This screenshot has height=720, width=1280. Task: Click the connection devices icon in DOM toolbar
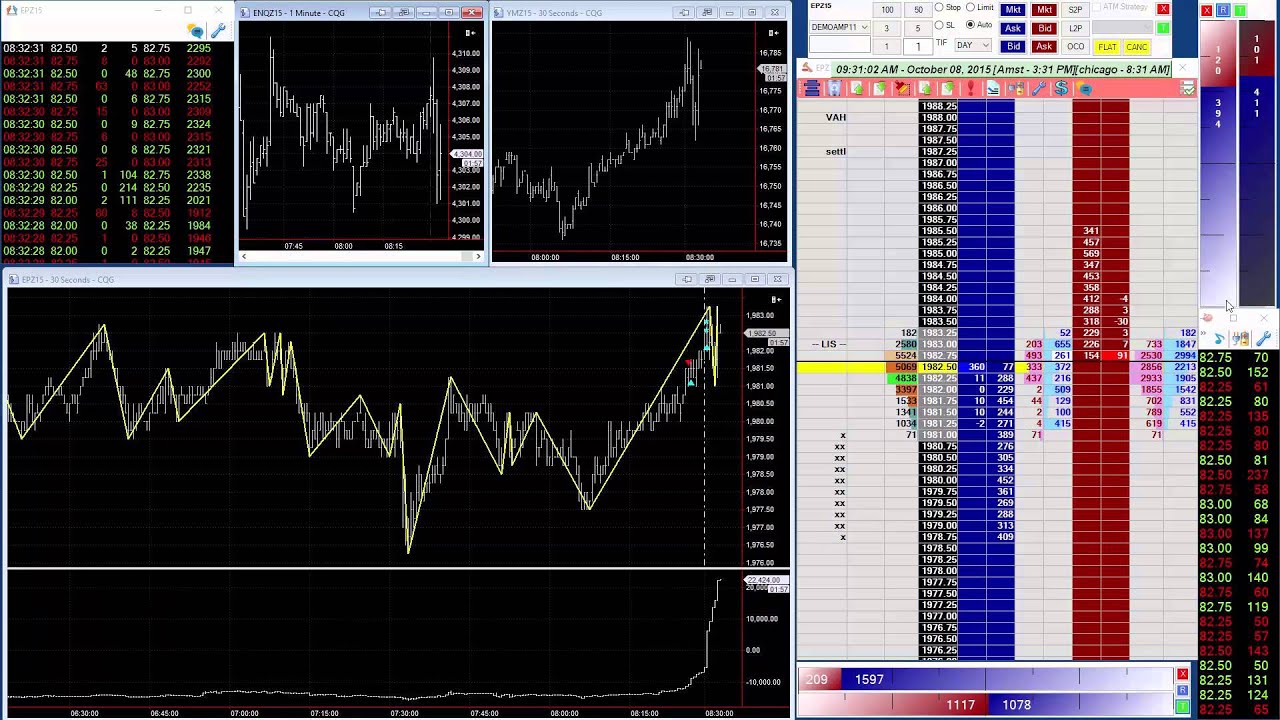click(x=1016, y=88)
